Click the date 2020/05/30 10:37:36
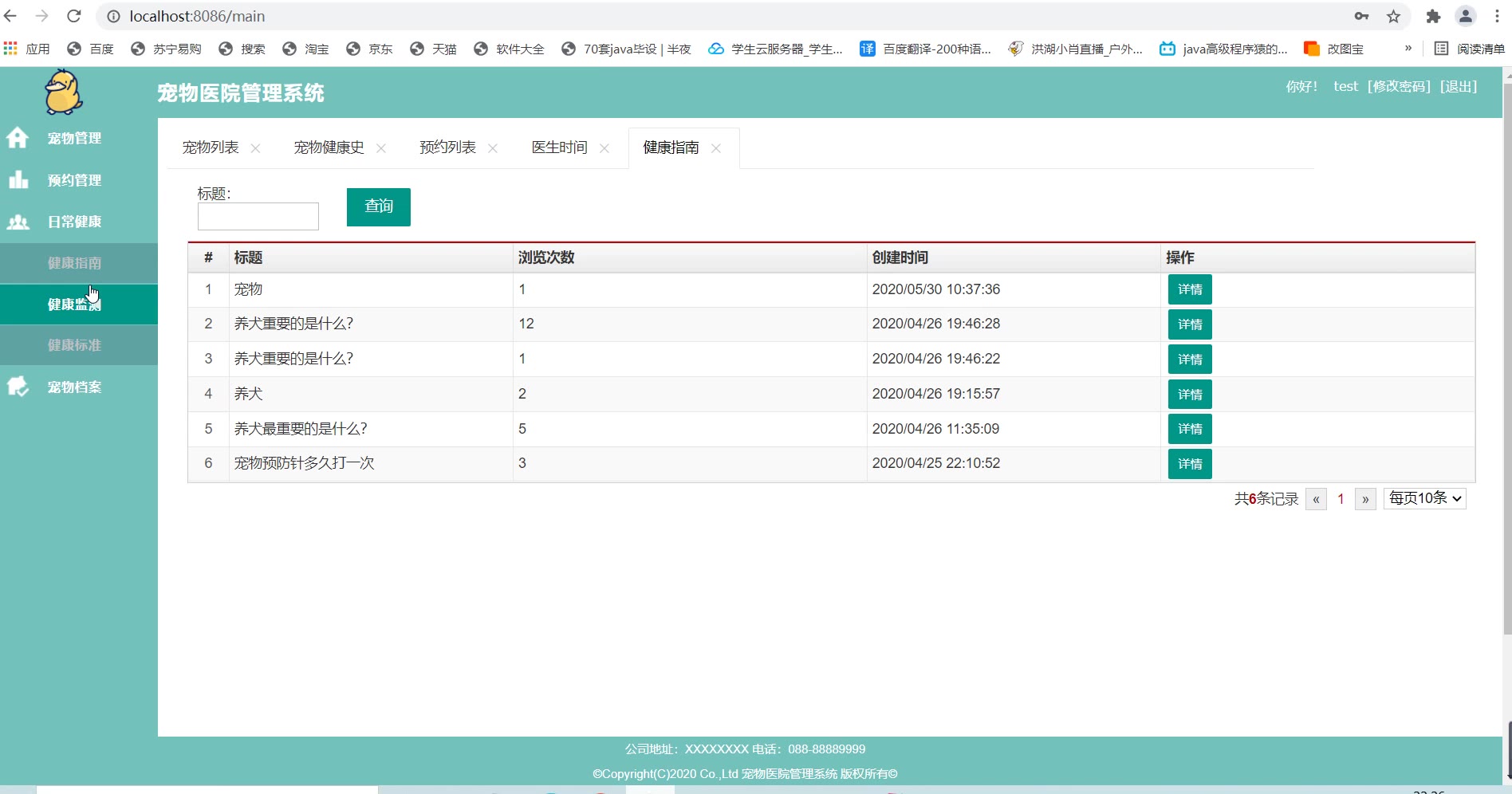1512x794 pixels. pyautogui.click(x=936, y=289)
